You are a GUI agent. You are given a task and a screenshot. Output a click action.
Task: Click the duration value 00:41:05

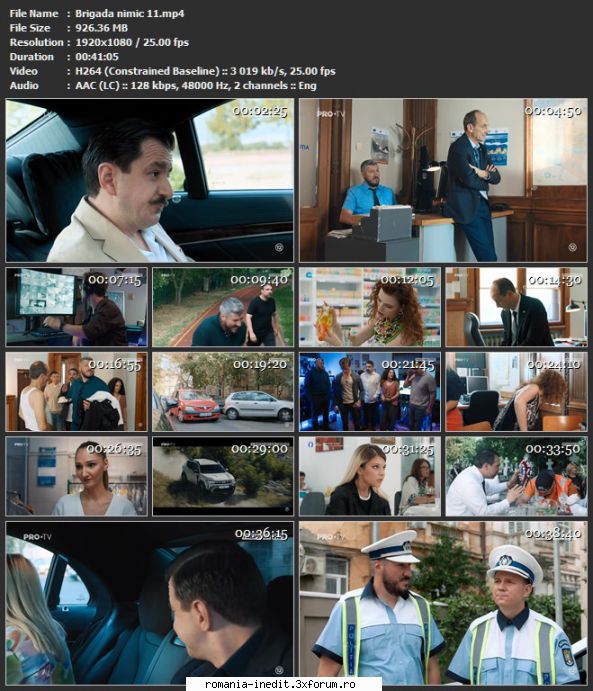pos(97,57)
